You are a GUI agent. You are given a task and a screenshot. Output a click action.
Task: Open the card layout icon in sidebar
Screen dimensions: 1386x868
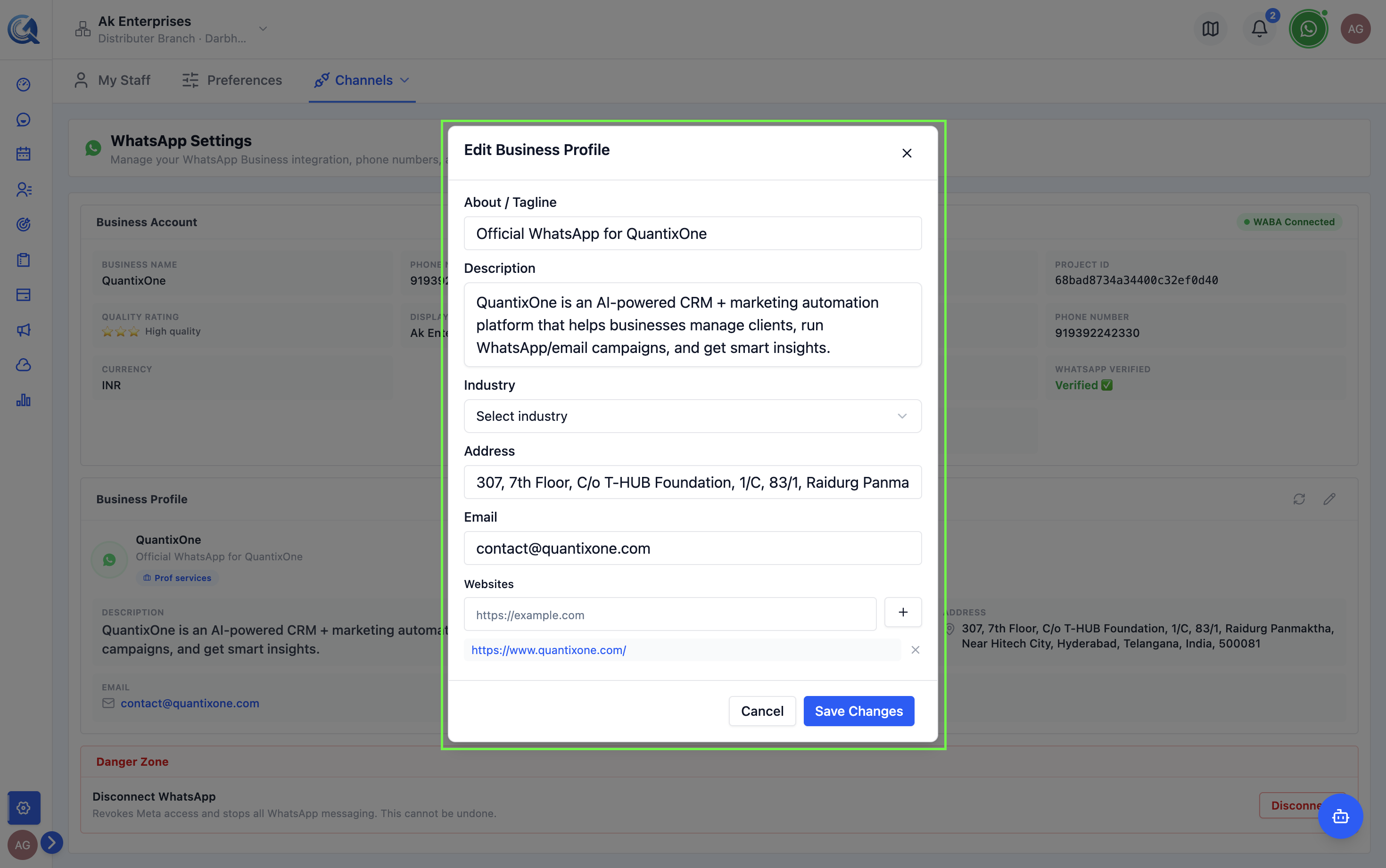23,295
